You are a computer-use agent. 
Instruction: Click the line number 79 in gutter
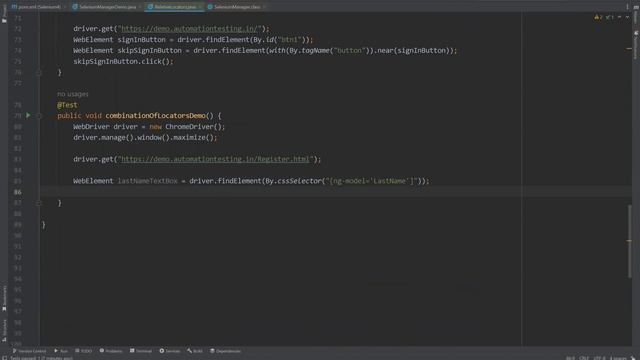[18, 116]
